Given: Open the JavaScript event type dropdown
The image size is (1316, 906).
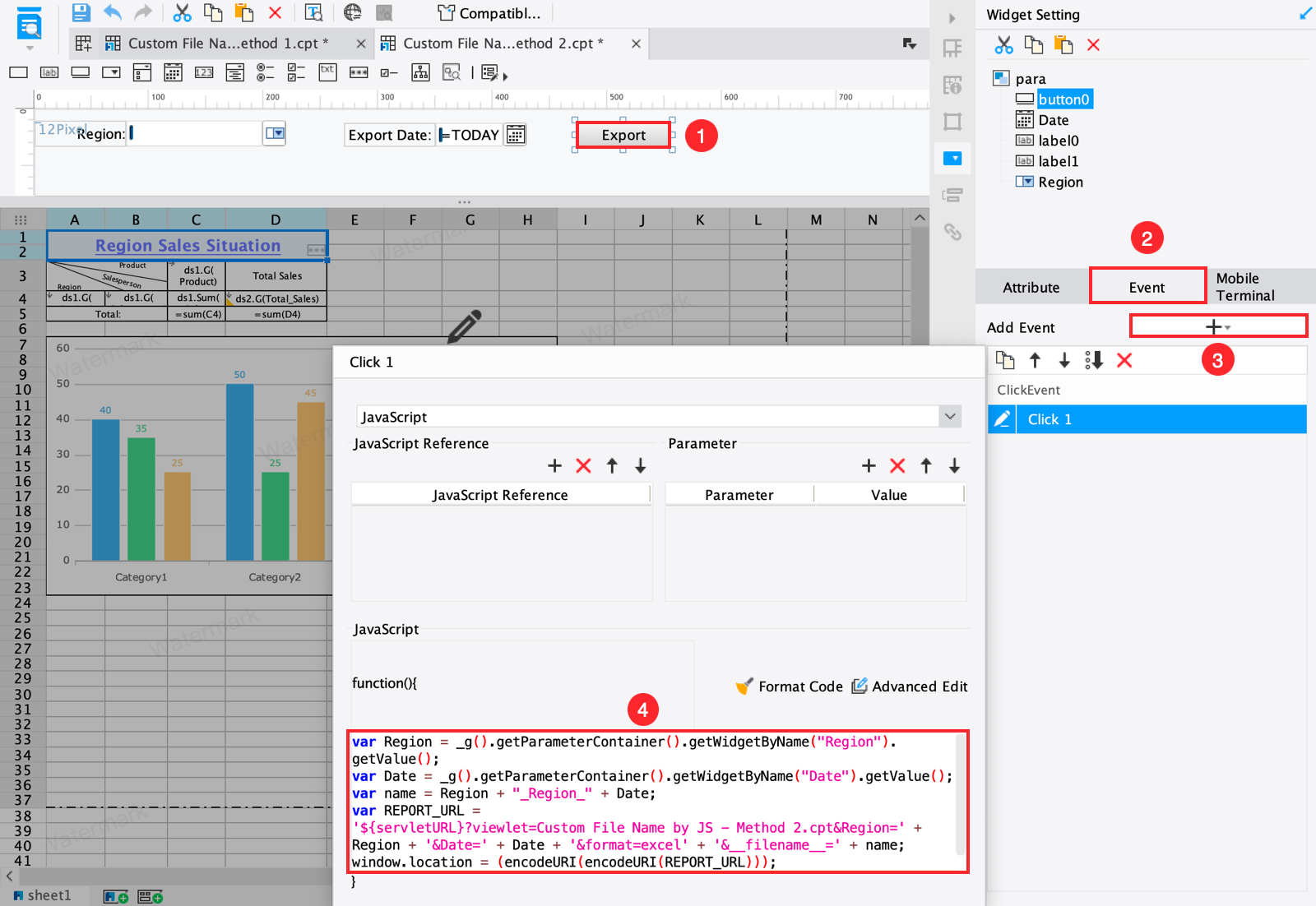Looking at the screenshot, I should click(x=950, y=416).
